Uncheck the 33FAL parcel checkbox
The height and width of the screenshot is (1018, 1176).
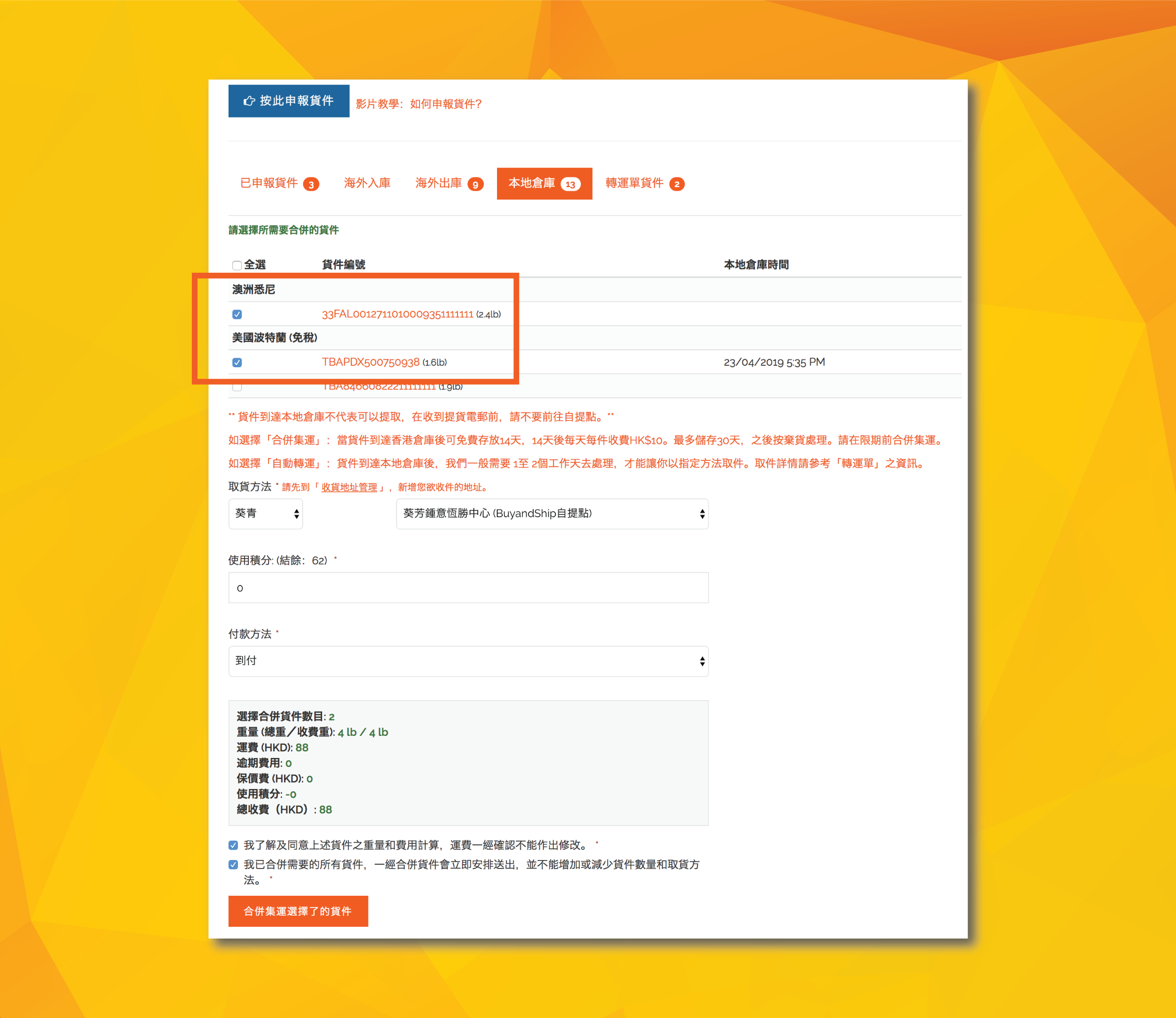(x=237, y=314)
